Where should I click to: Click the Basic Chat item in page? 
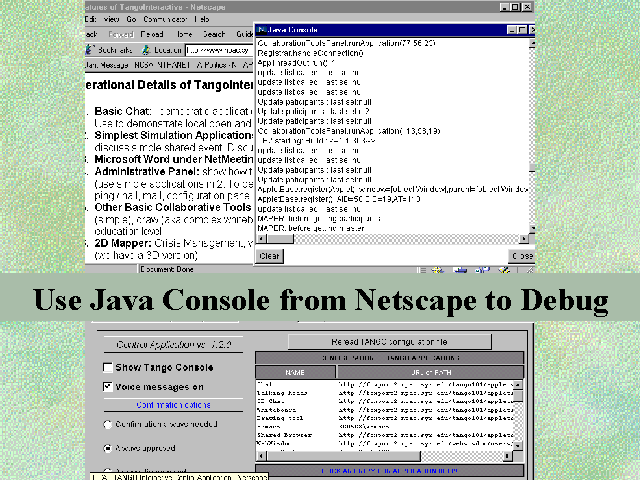click(123, 111)
